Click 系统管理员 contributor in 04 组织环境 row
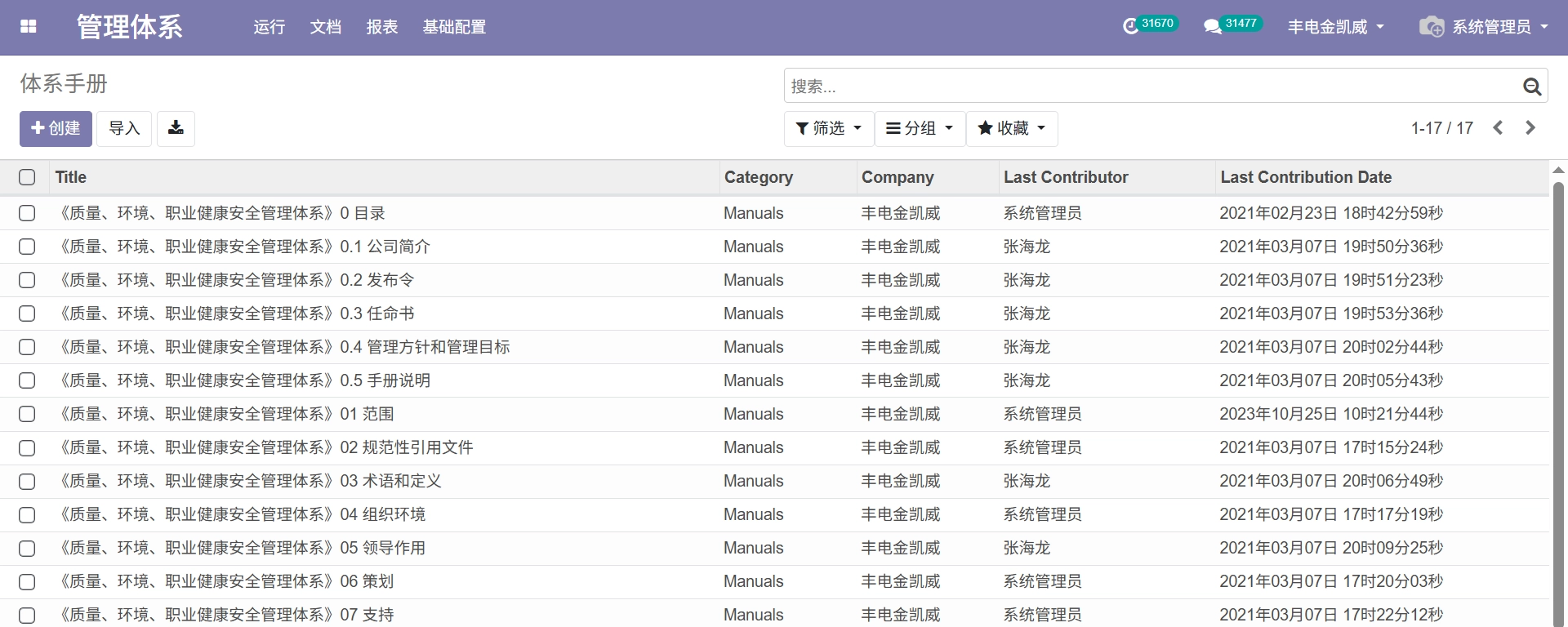 pos(1042,514)
